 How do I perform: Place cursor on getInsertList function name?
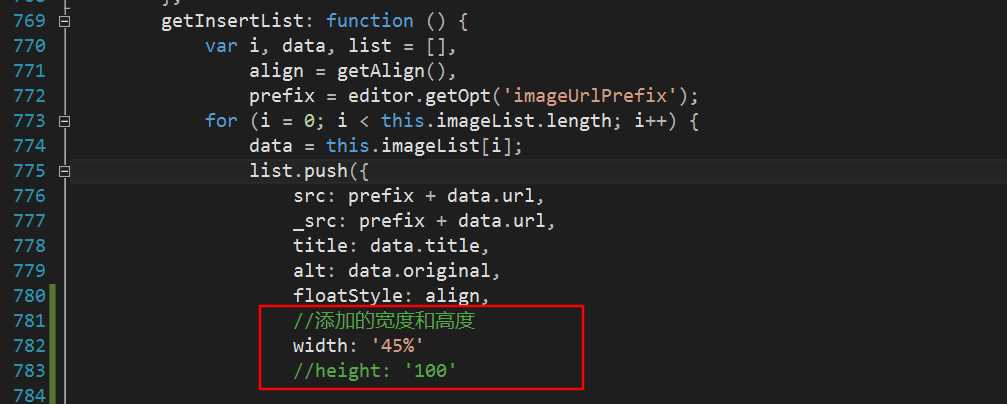coord(232,21)
